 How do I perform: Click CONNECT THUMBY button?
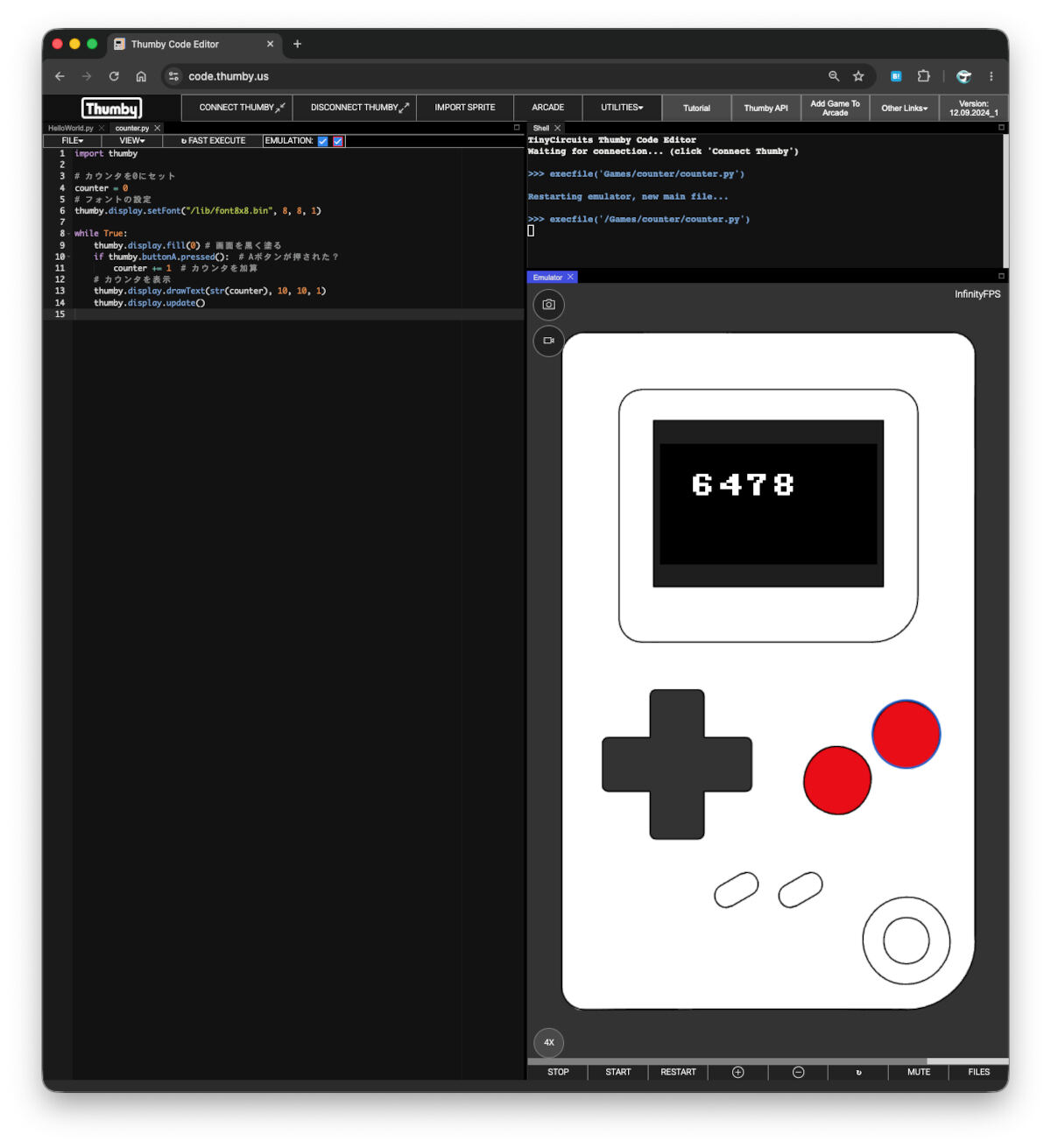tap(237, 108)
